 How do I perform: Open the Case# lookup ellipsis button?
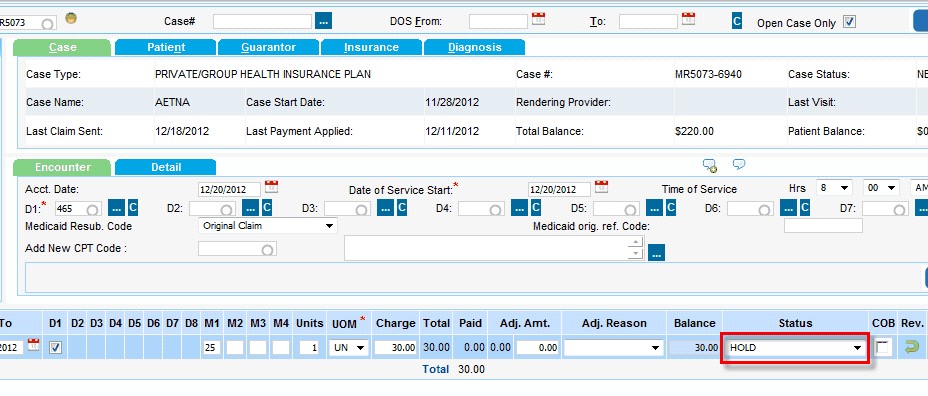tap(323, 21)
